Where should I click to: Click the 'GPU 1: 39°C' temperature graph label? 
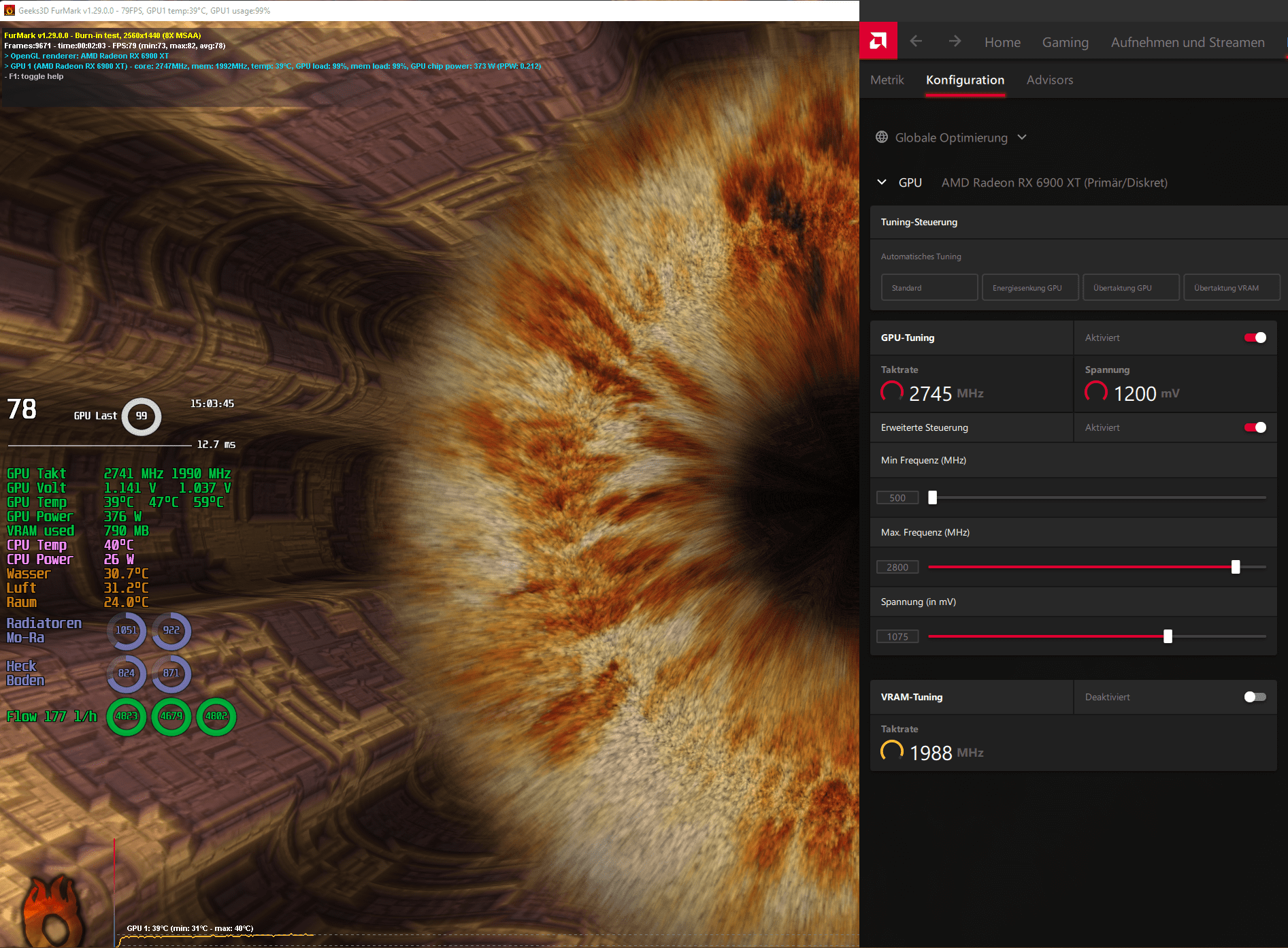coord(190,928)
